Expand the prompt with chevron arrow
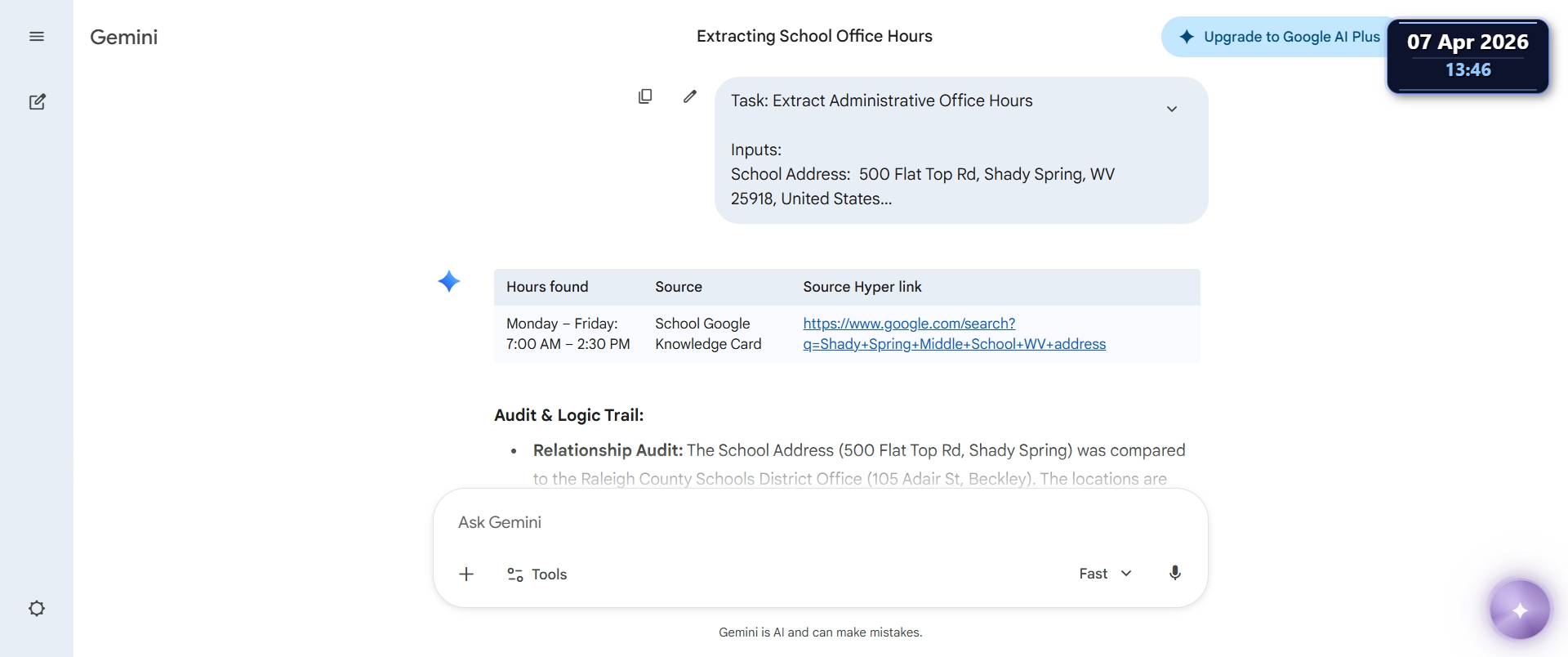 [x=1171, y=109]
